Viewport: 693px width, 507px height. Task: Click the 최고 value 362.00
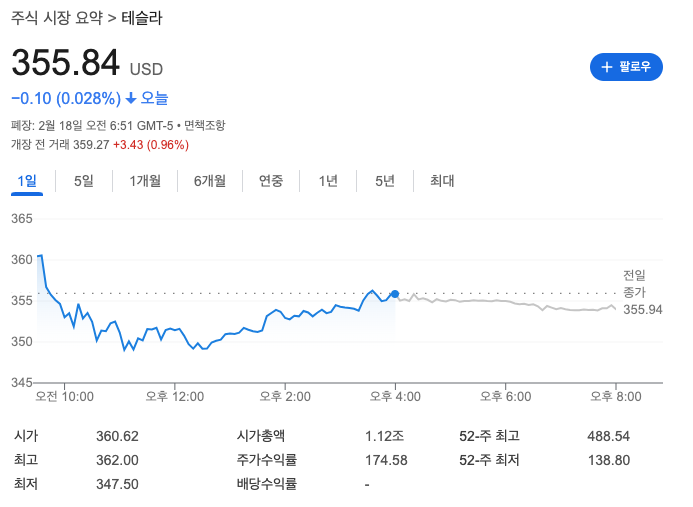tap(117, 461)
